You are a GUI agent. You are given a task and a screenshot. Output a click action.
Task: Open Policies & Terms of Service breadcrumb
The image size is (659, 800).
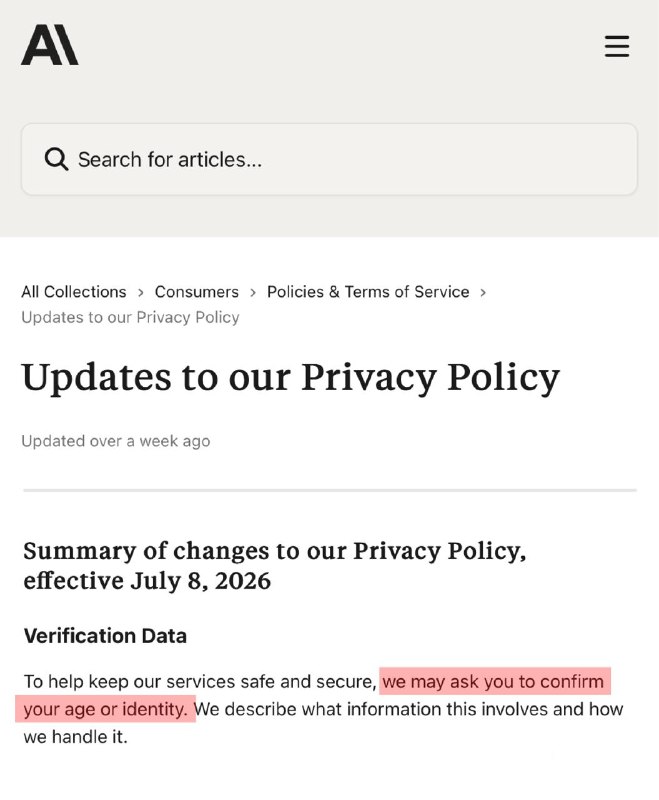pyautogui.click(x=368, y=292)
